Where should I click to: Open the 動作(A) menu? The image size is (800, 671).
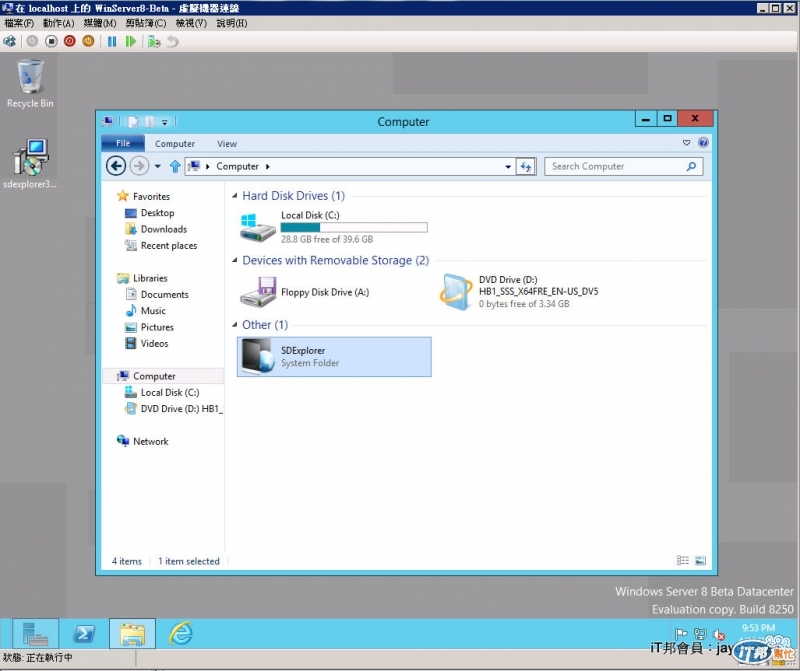pos(59,23)
